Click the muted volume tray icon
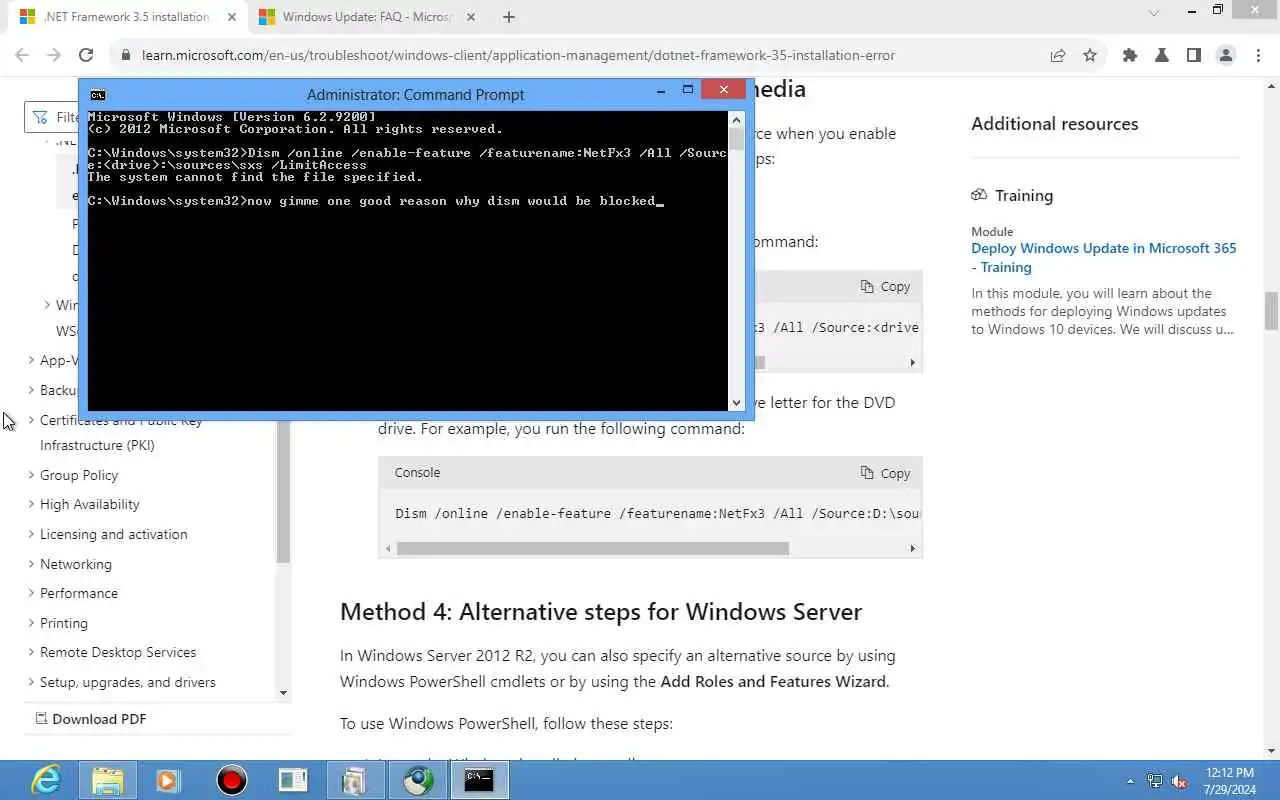 click(1179, 781)
